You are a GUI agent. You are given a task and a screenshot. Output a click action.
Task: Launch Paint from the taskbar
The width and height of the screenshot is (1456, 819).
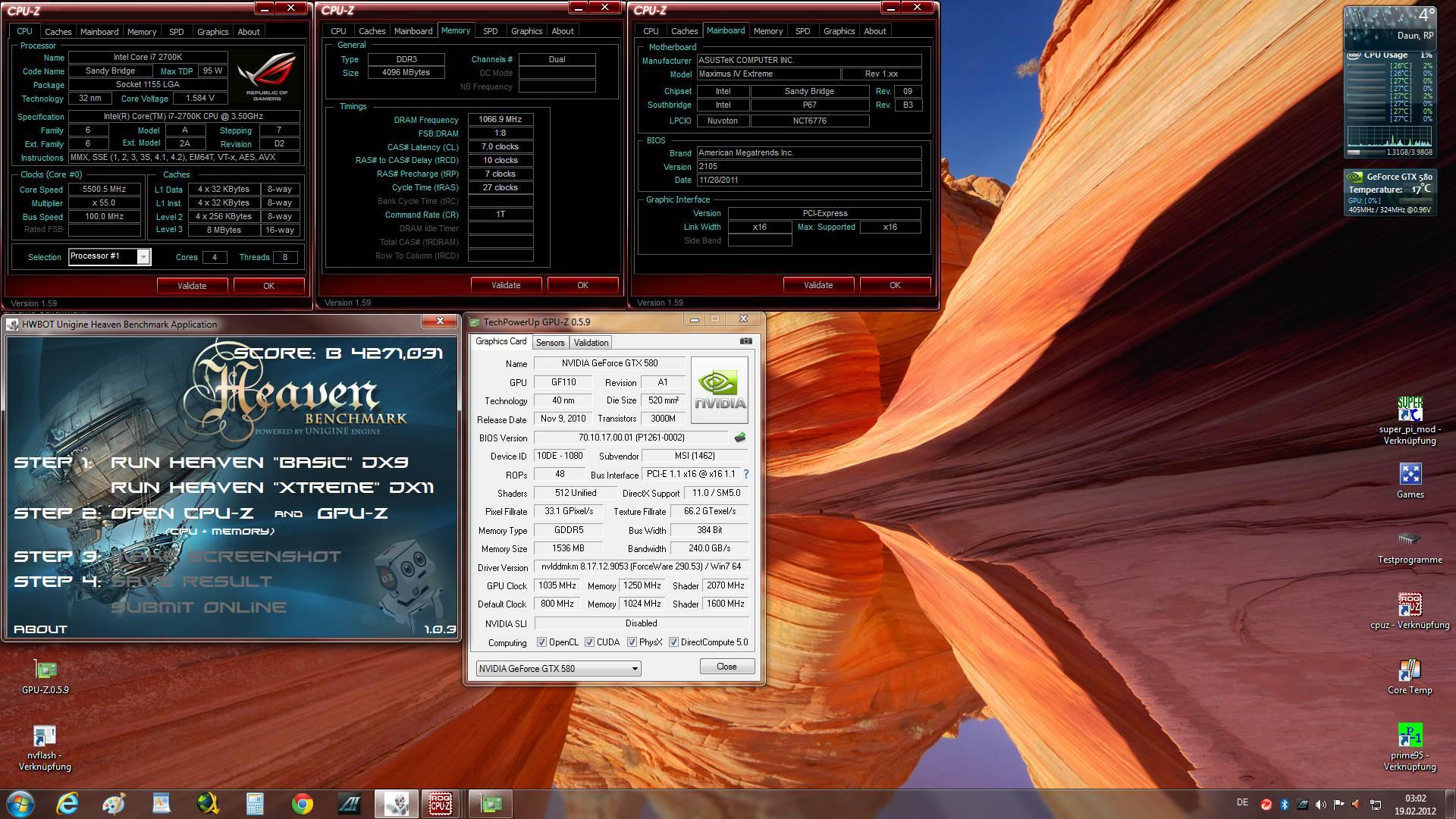click(x=115, y=803)
